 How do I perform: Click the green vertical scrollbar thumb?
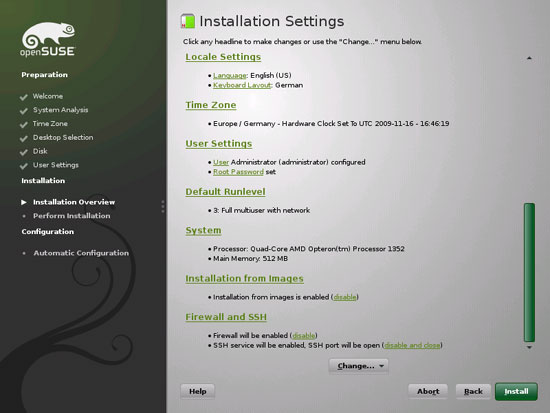click(529, 272)
